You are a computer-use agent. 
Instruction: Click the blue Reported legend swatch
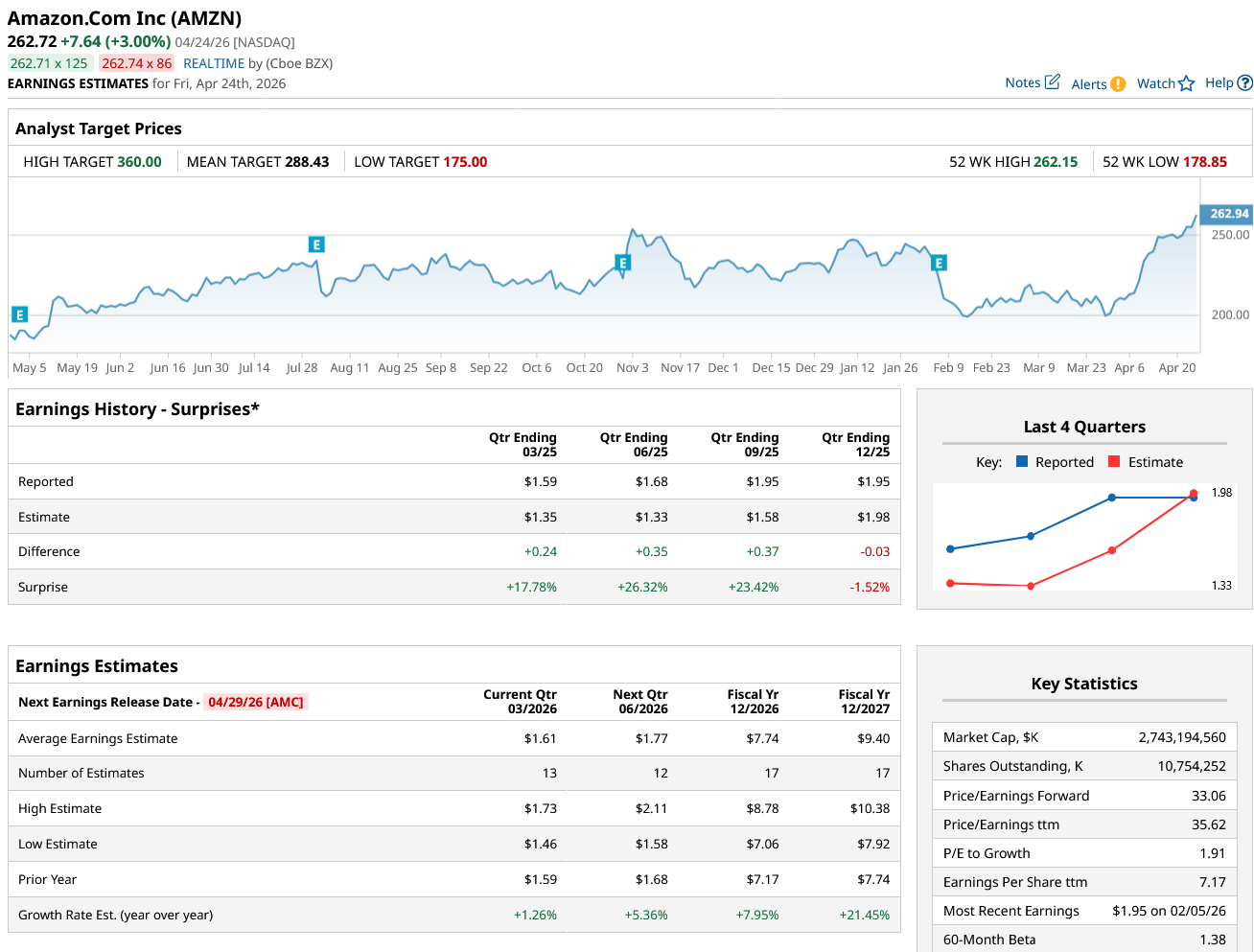[1021, 462]
